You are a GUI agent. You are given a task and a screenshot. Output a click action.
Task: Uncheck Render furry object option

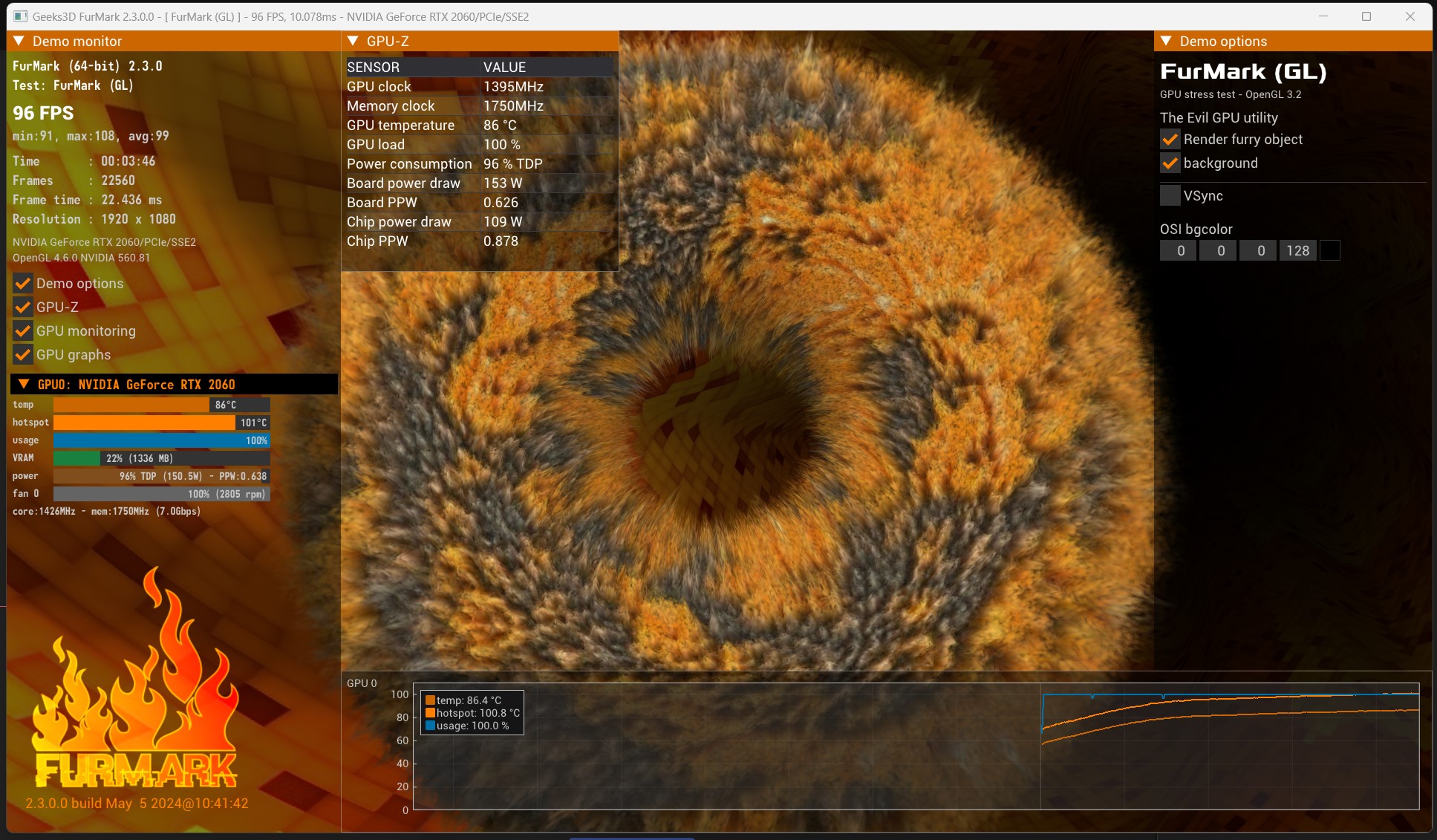(1170, 140)
